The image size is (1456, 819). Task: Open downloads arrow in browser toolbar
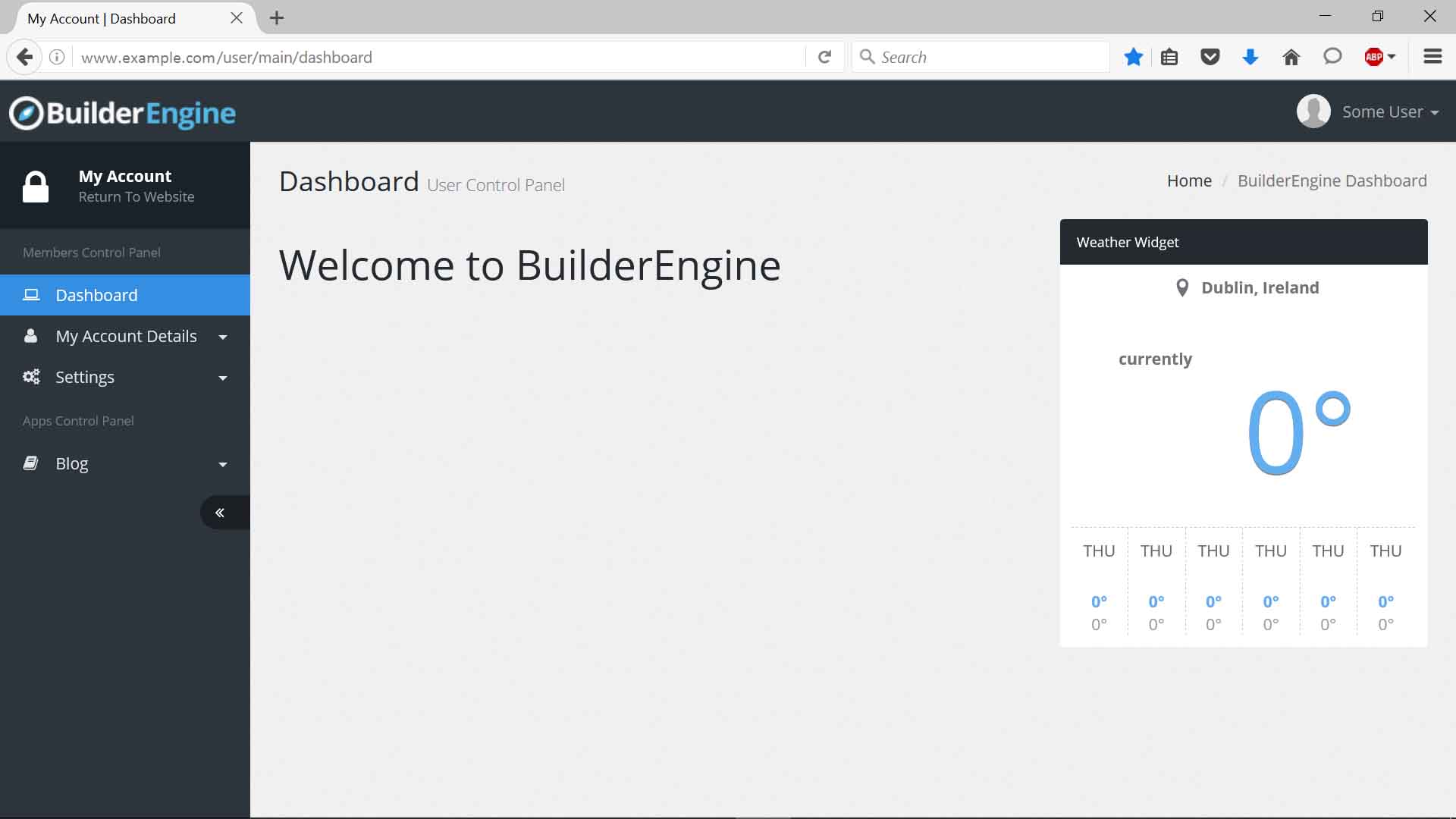[1250, 57]
